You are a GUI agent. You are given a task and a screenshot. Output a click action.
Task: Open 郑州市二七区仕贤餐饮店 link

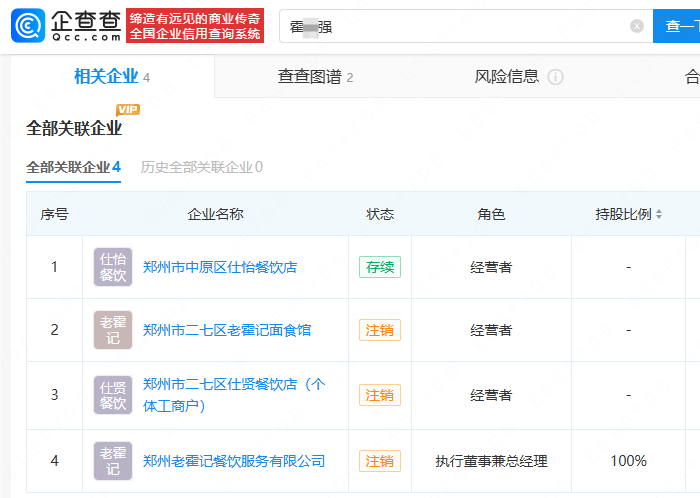pos(234,384)
